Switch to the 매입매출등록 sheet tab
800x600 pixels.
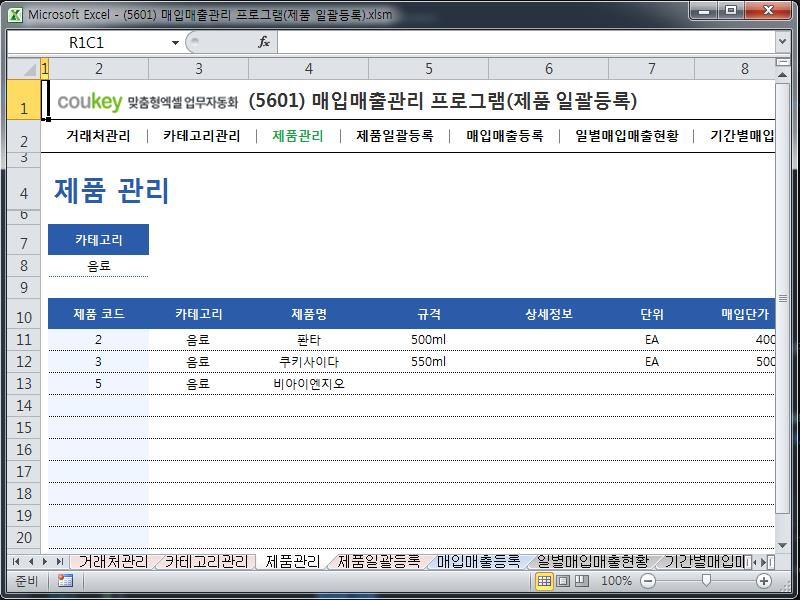coord(478,561)
